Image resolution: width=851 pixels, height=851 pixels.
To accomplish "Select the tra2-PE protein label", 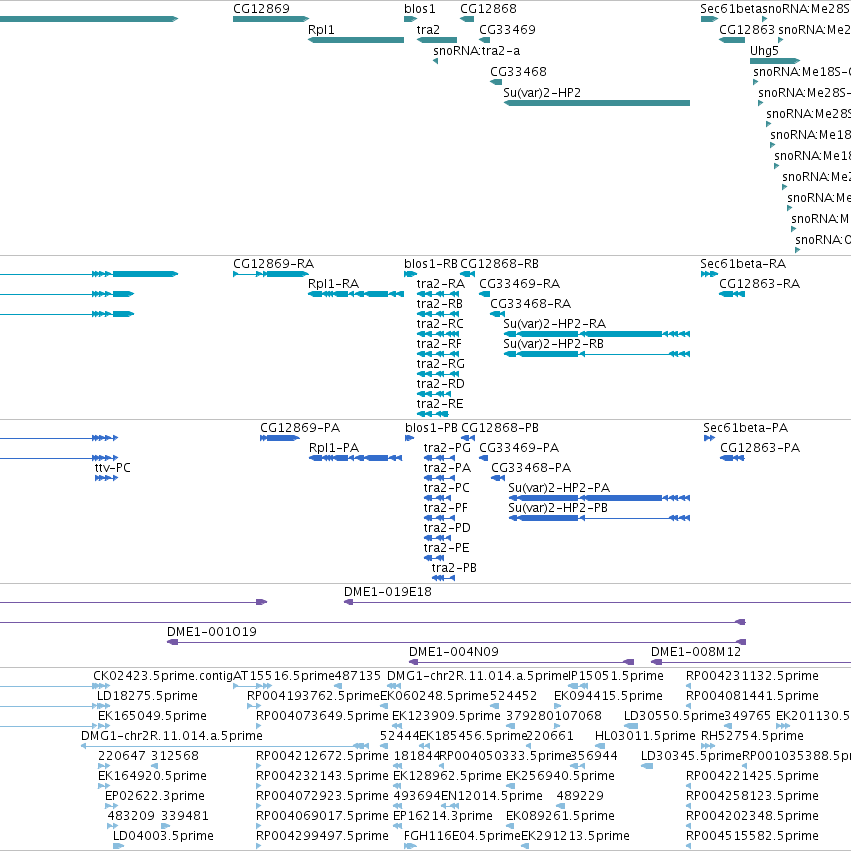I will coord(447,548).
